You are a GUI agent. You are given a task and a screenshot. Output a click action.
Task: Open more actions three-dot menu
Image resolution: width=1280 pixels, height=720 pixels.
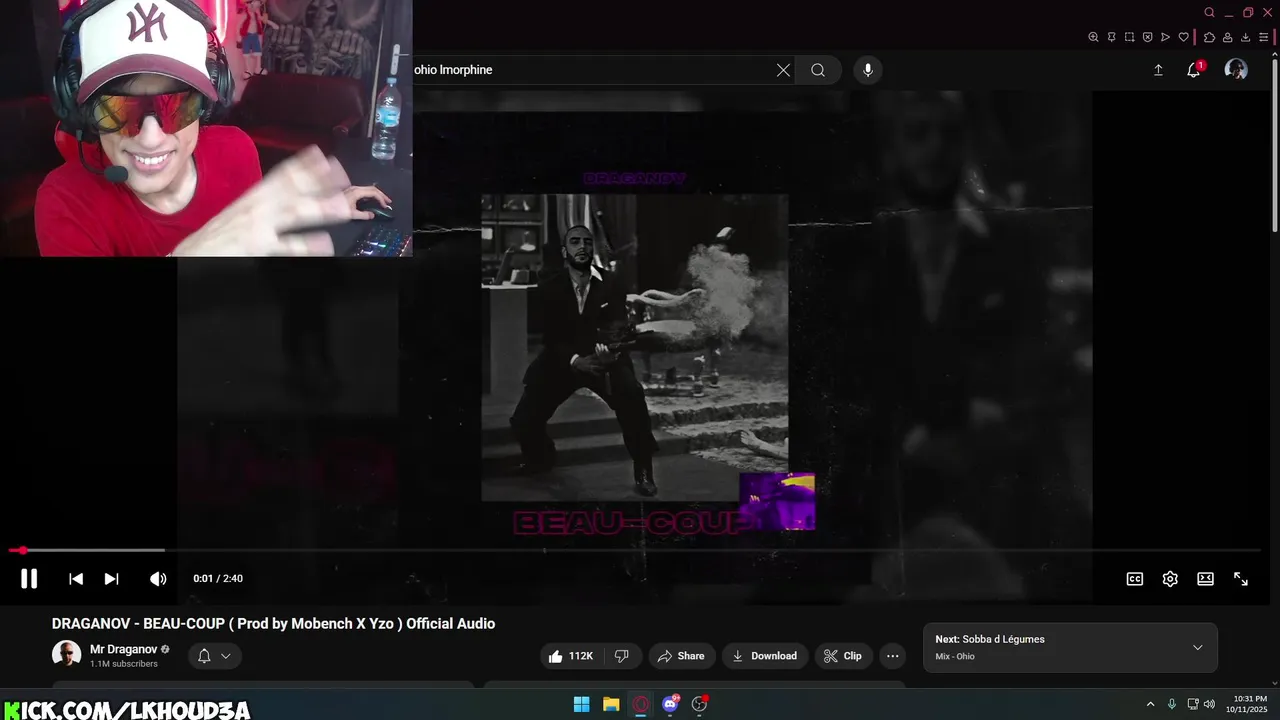(x=893, y=656)
